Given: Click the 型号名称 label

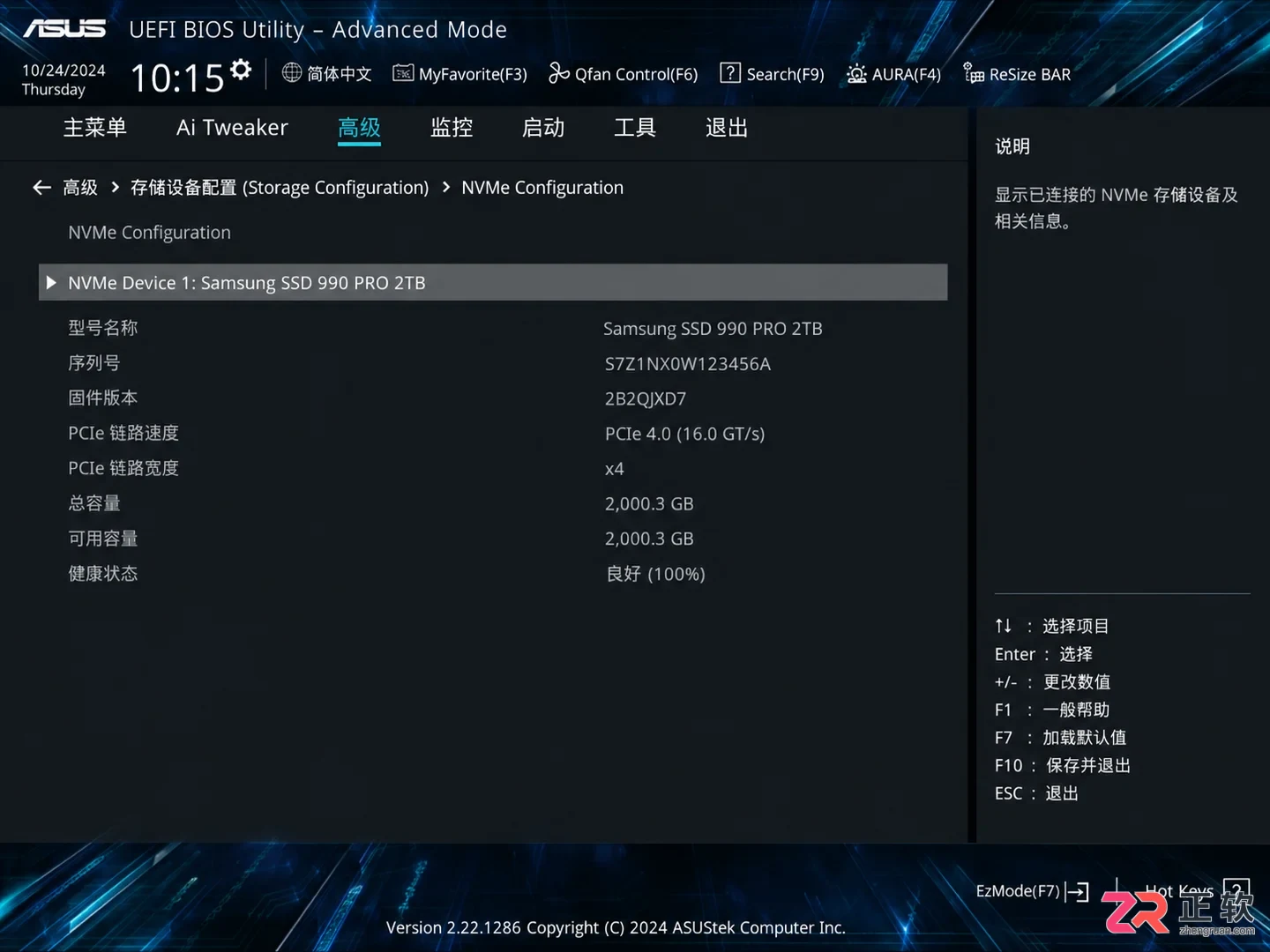Looking at the screenshot, I should click(x=103, y=328).
